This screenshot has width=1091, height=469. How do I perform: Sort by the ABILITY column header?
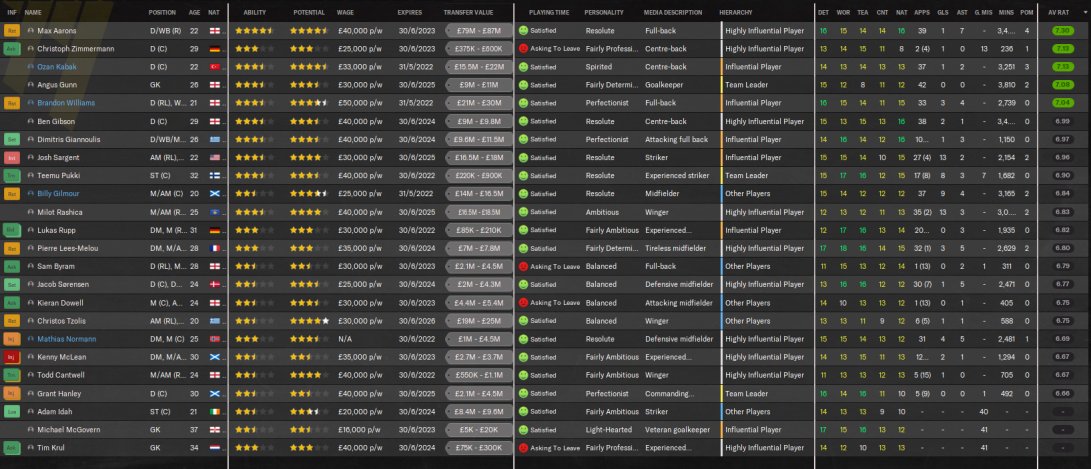pyautogui.click(x=255, y=13)
